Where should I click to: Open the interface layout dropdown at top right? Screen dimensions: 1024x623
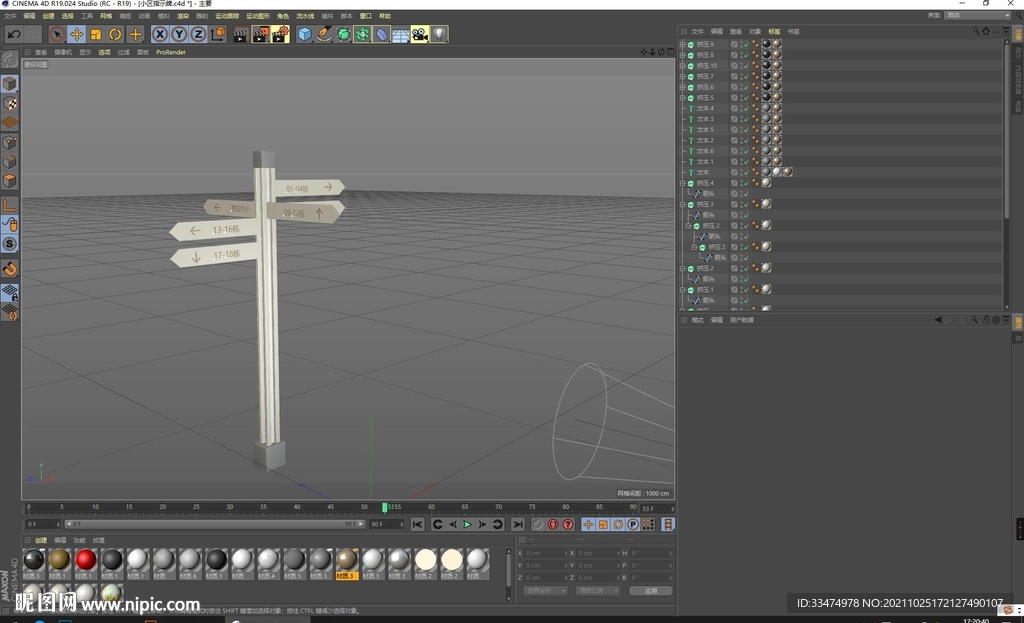(x=977, y=15)
